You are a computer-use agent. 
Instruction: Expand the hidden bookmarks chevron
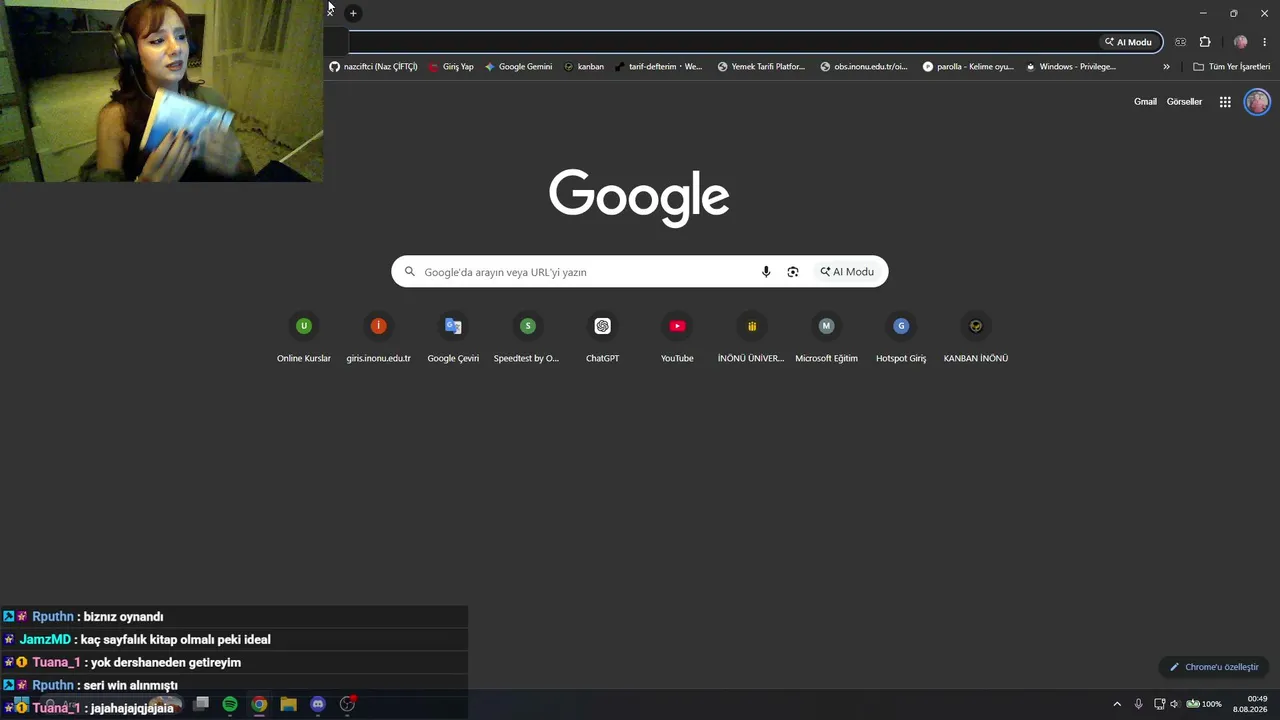(1166, 67)
